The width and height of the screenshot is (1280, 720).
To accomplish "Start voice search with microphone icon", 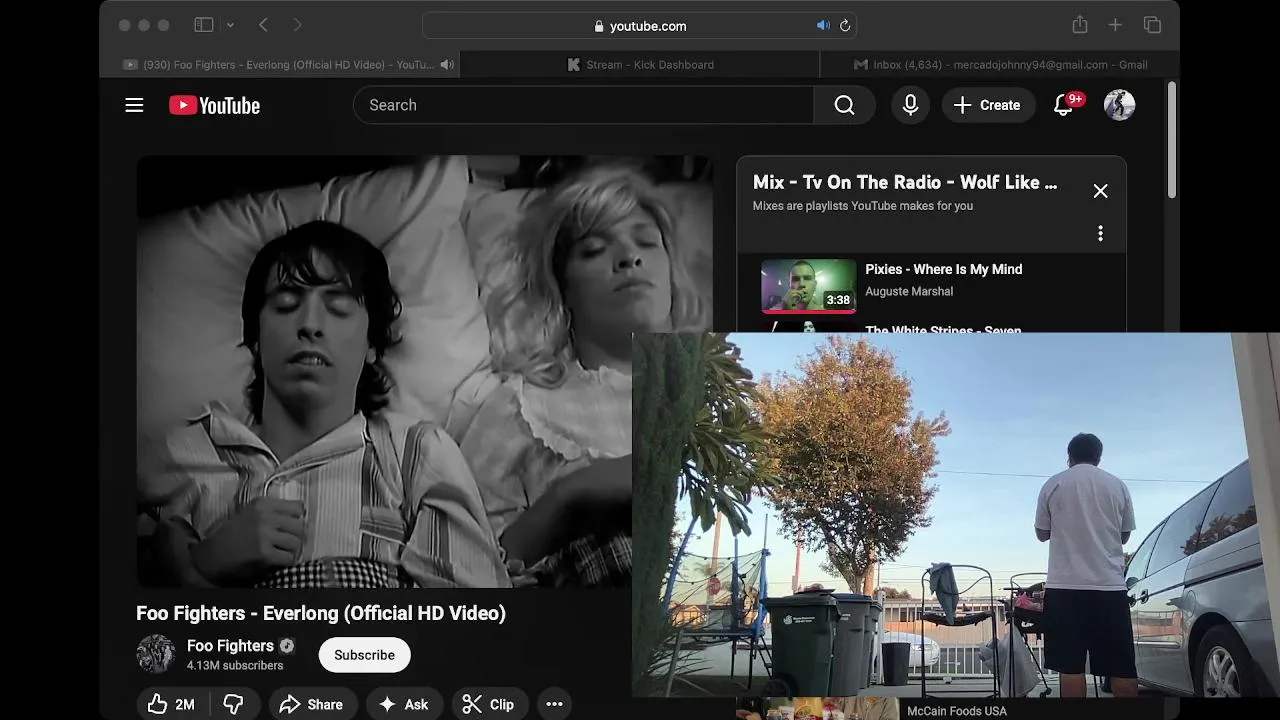I will coord(910,105).
